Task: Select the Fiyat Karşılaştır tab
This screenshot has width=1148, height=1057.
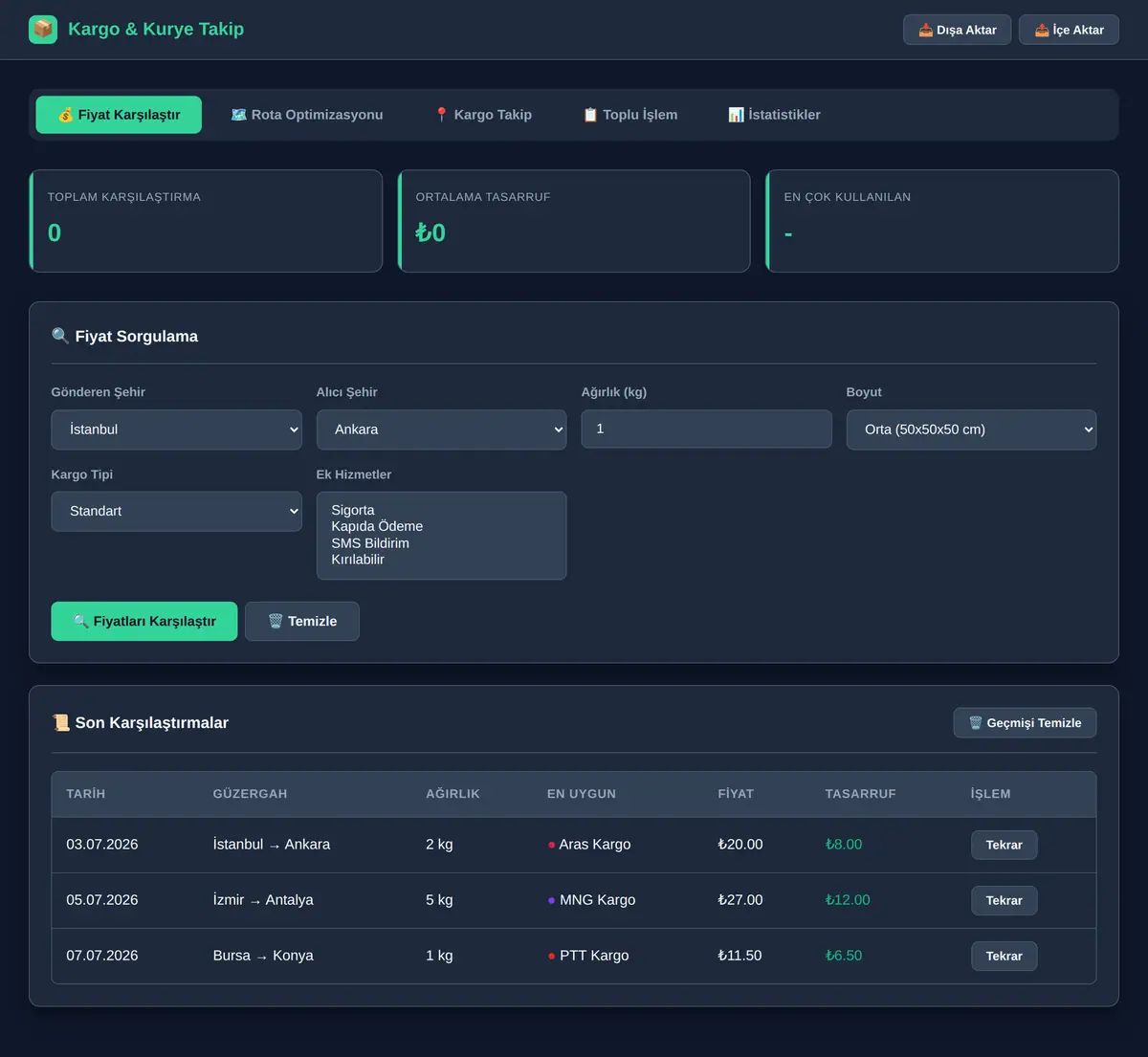Action: click(119, 115)
